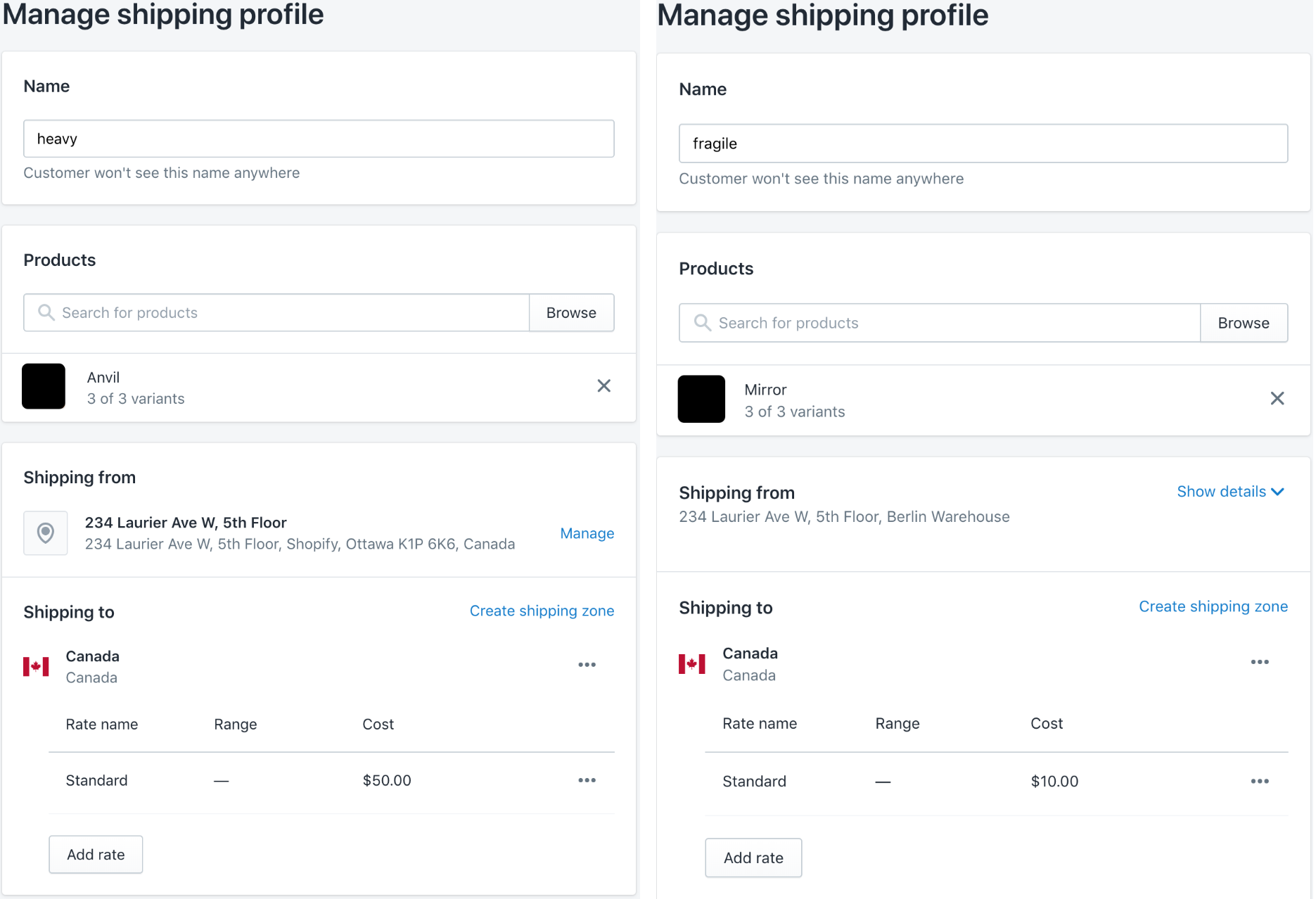The width and height of the screenshot is (1316, 899).
Task: Open Canada zone options in heavy profile
Action: tap(587, 665)
